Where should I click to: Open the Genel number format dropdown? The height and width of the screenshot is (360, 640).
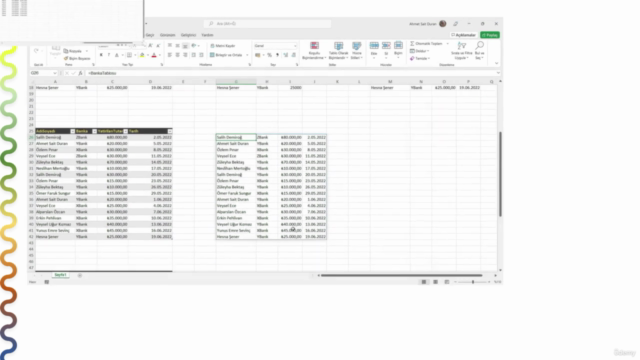pyautogui.click(x=295, y=46)
